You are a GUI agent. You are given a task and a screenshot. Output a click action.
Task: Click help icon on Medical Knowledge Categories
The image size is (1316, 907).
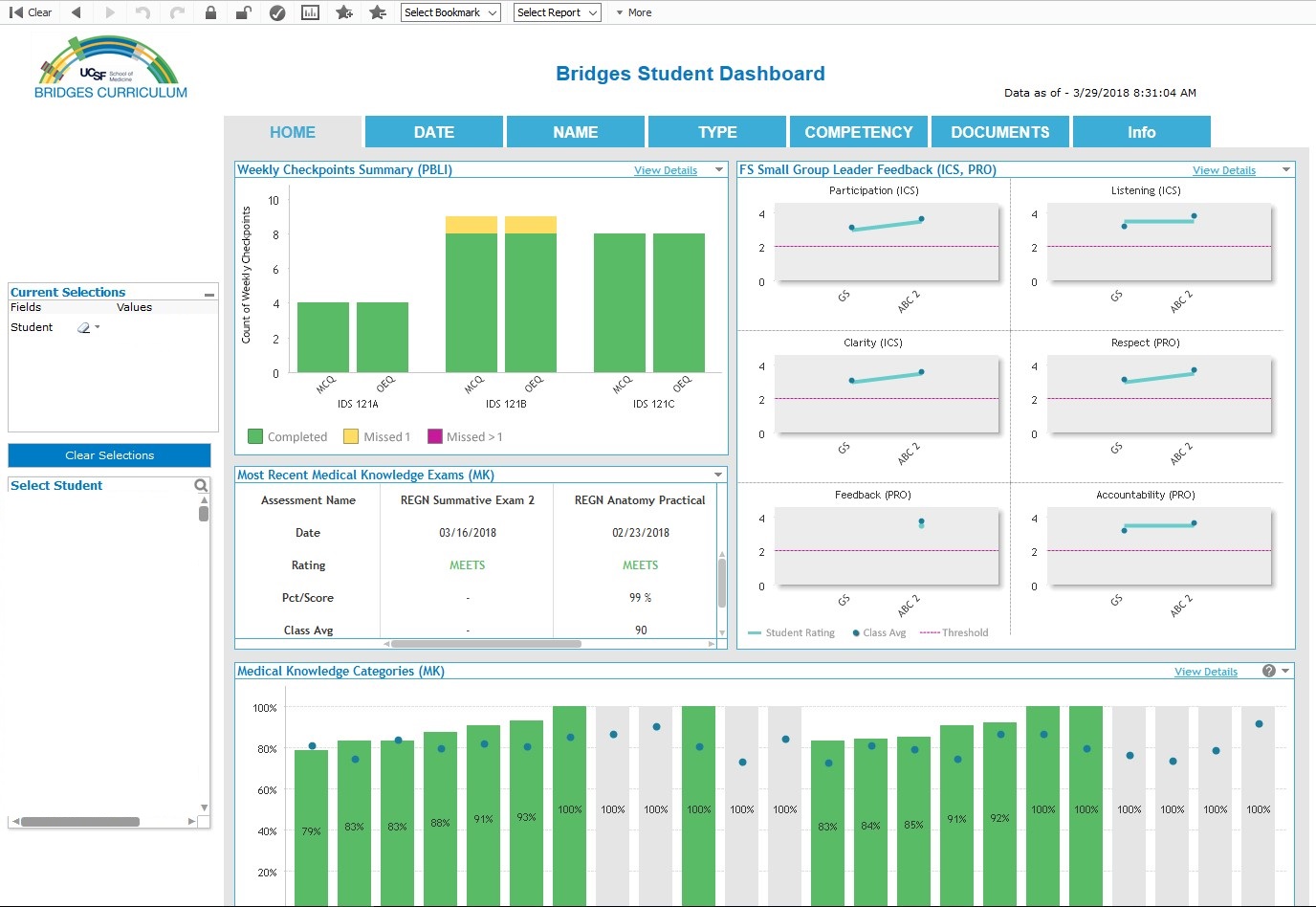pos(1268,672)
